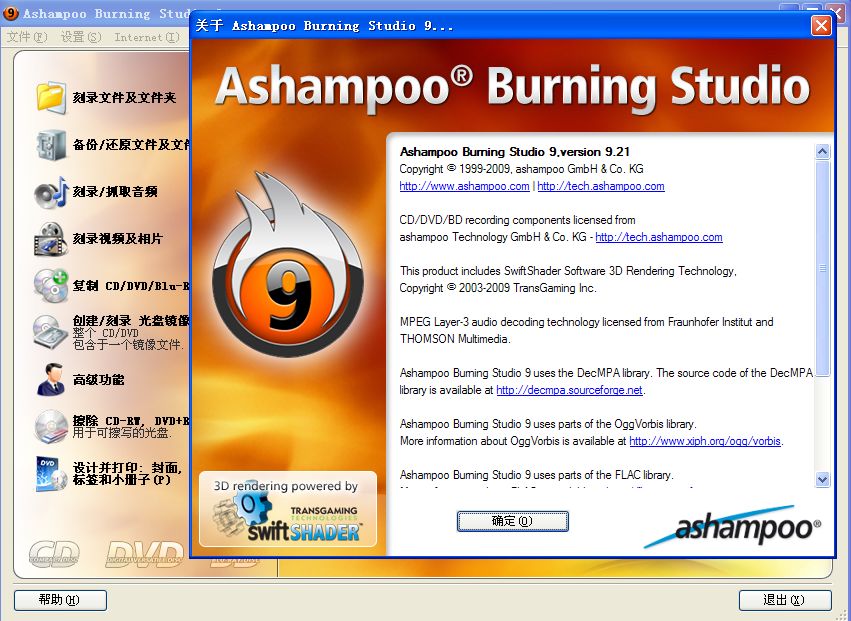Screen dimensions: 851x621
Task: Open 刻录文件及文件夹 option
Action: click(x=125, y=98)
